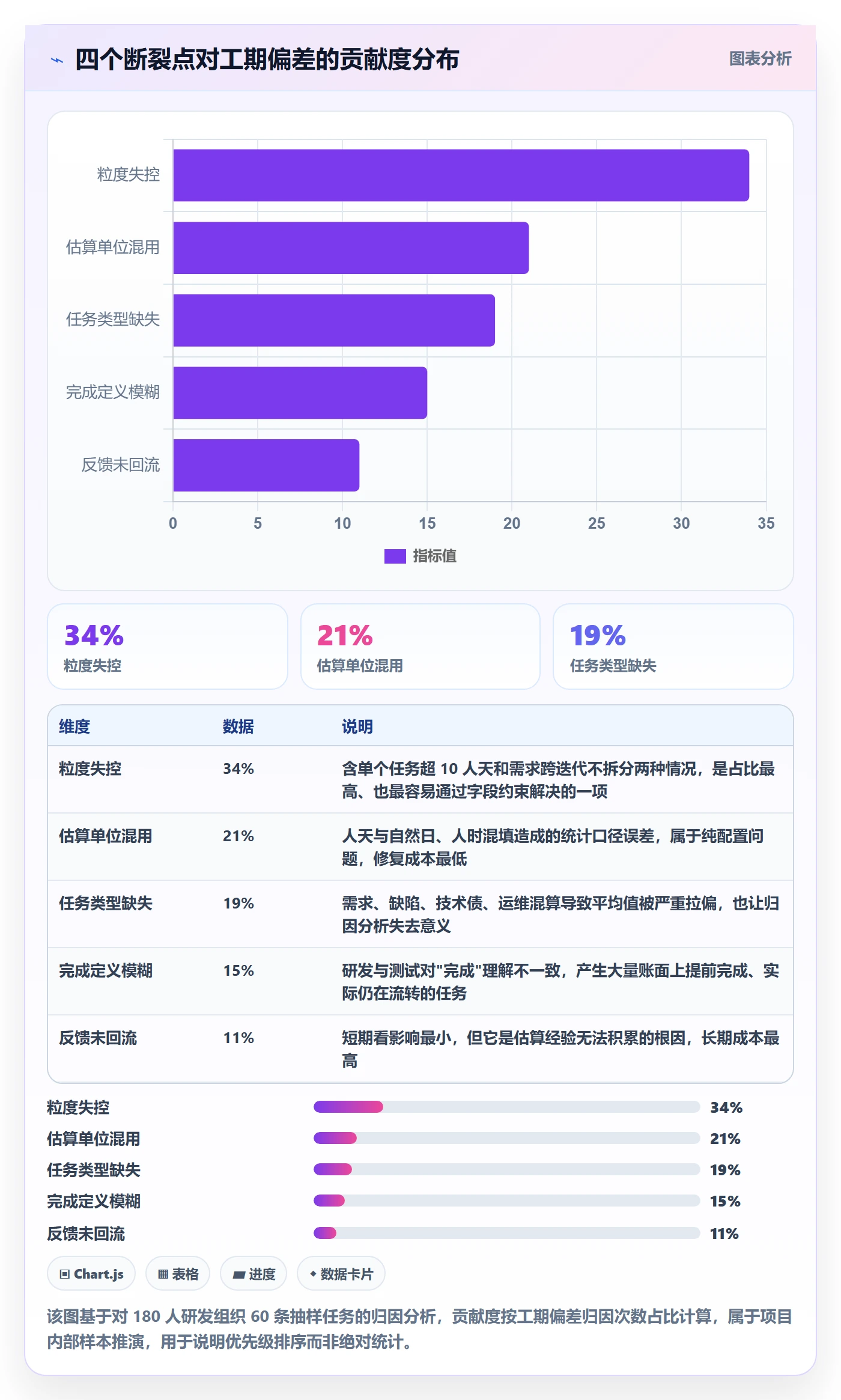This screenshot has height=1400, width=841.
Task: Click the 34% value beside progress bar
Action: [726, 1107]
